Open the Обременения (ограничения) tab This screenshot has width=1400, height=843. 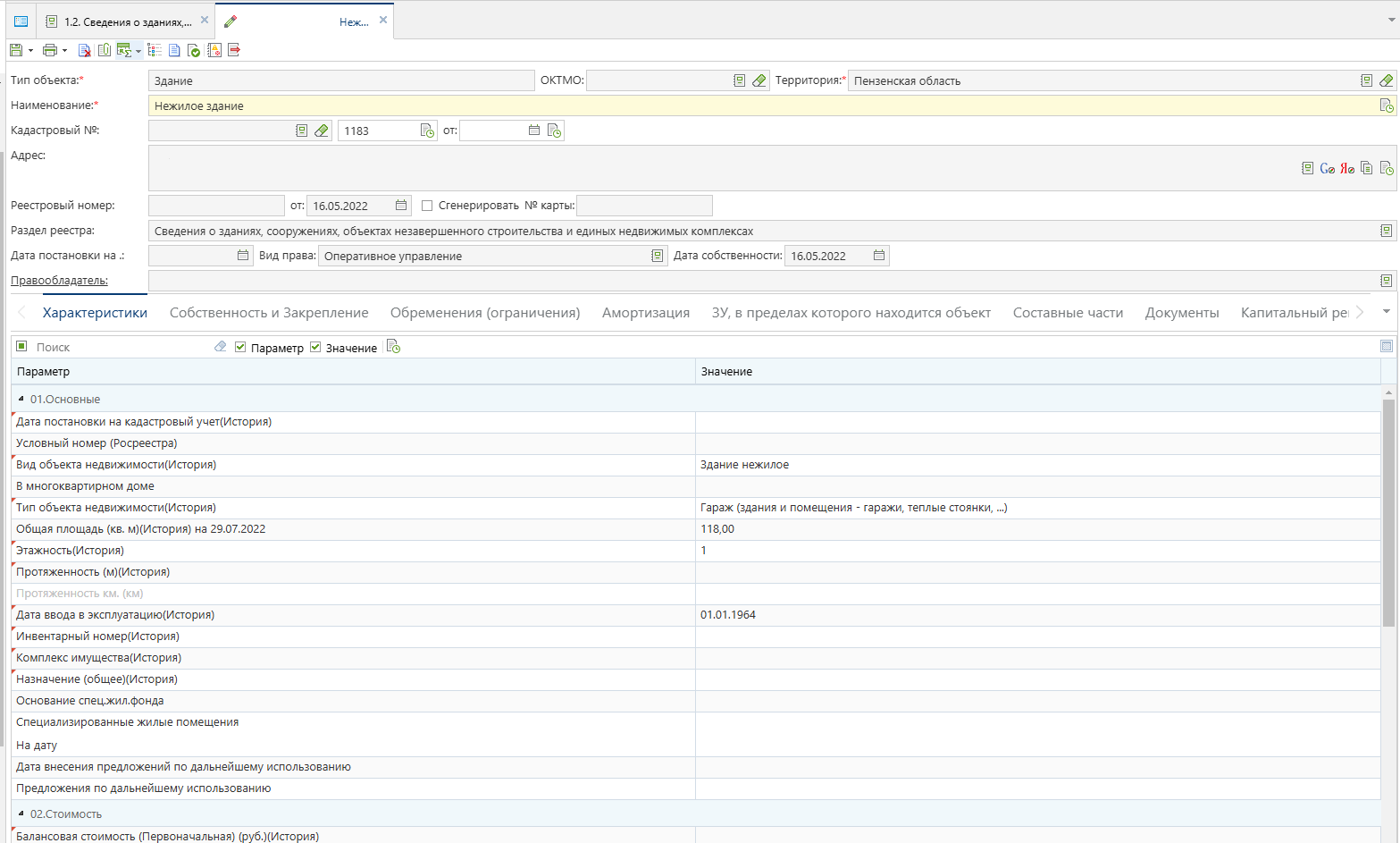pyautogui.click(x=485, y=313)
